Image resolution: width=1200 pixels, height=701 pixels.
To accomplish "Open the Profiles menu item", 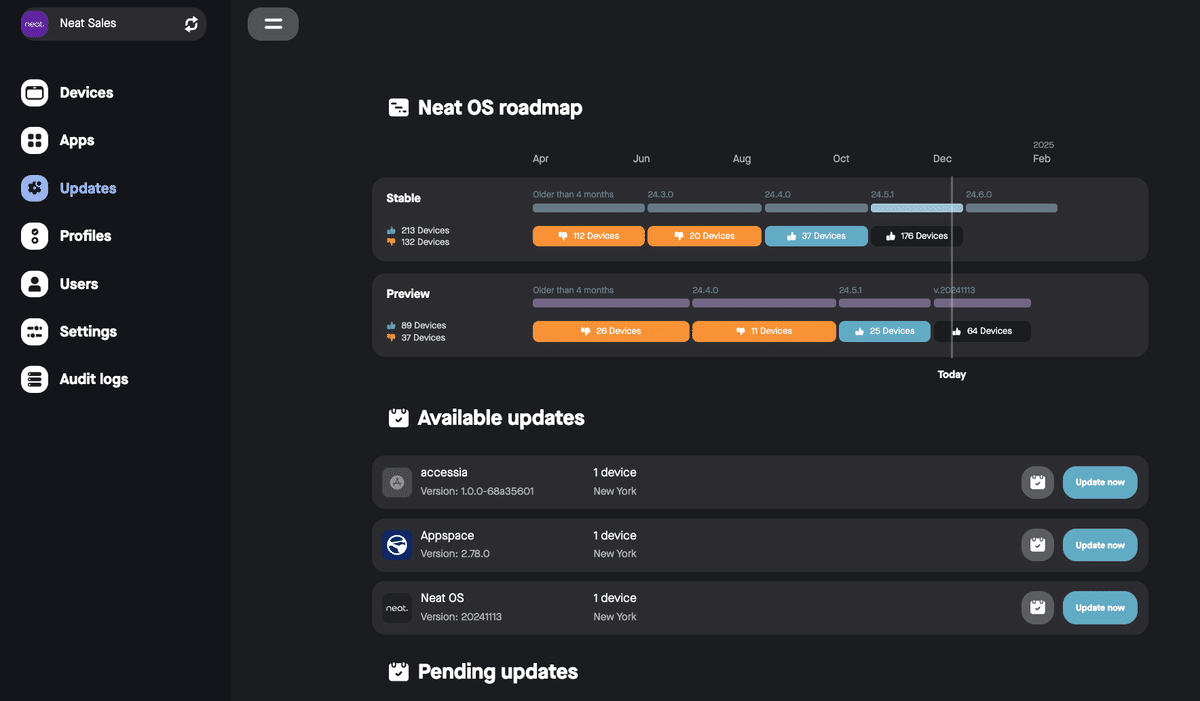I will point(85,236).
